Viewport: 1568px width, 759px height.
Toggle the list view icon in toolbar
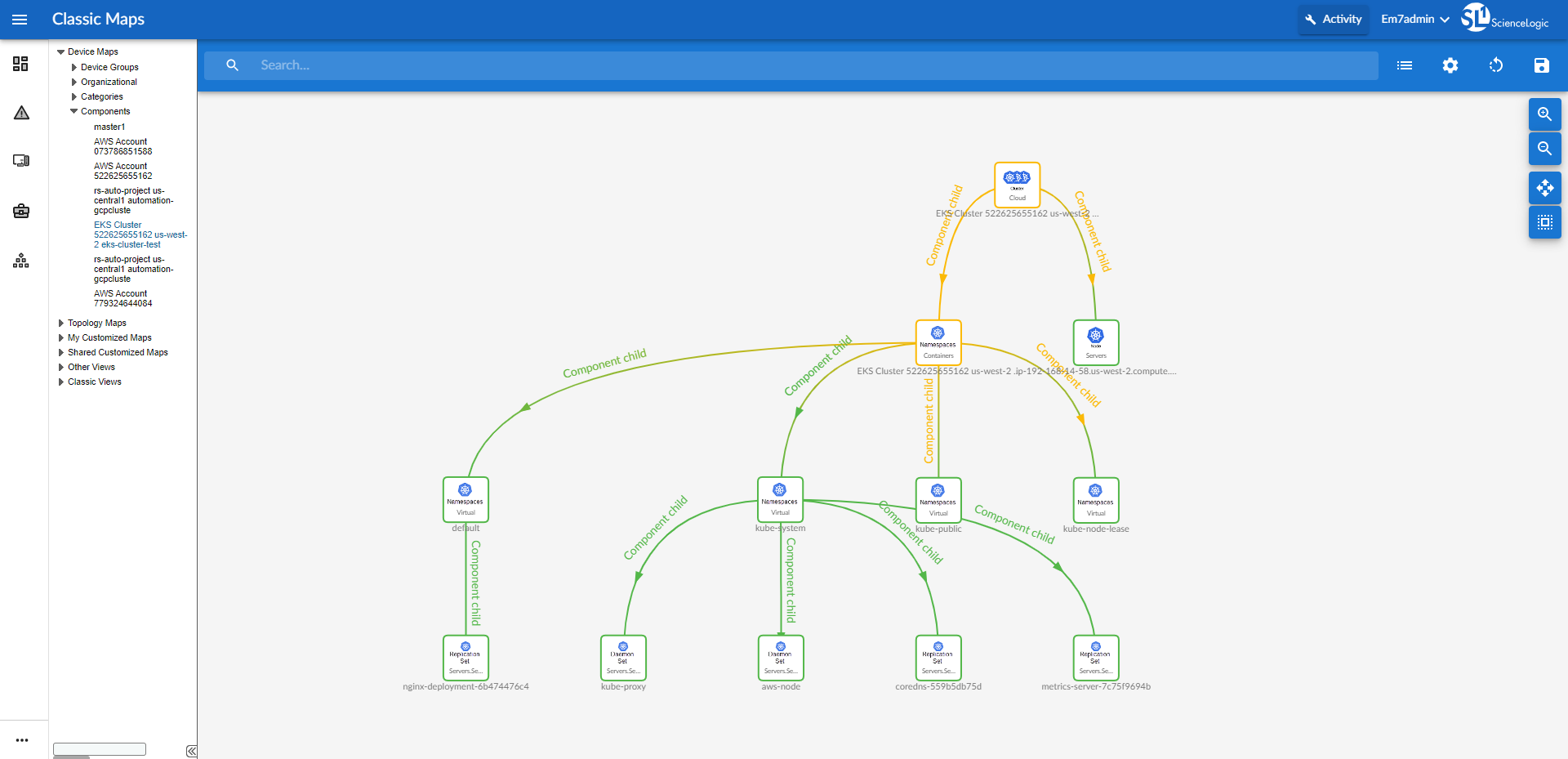tap(1404, 65)
